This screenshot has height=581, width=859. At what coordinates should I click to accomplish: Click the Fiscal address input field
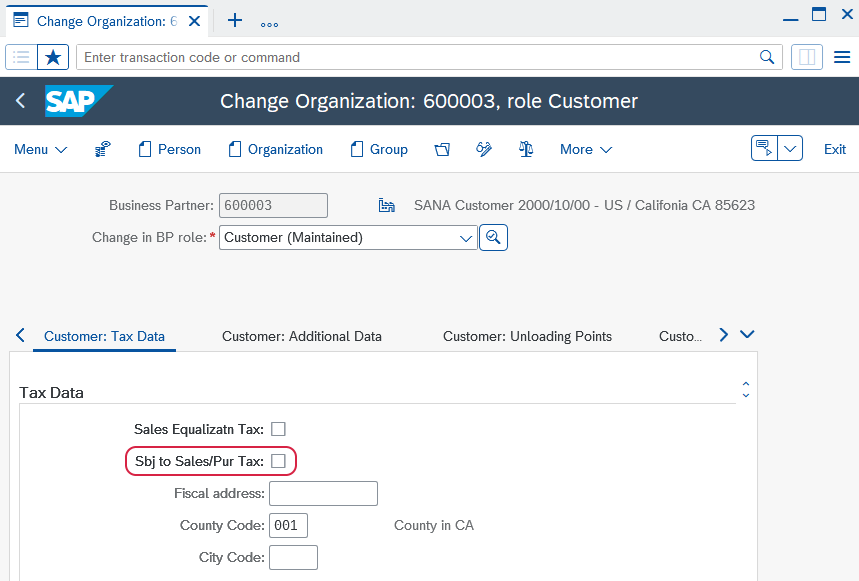pos(323,493)
